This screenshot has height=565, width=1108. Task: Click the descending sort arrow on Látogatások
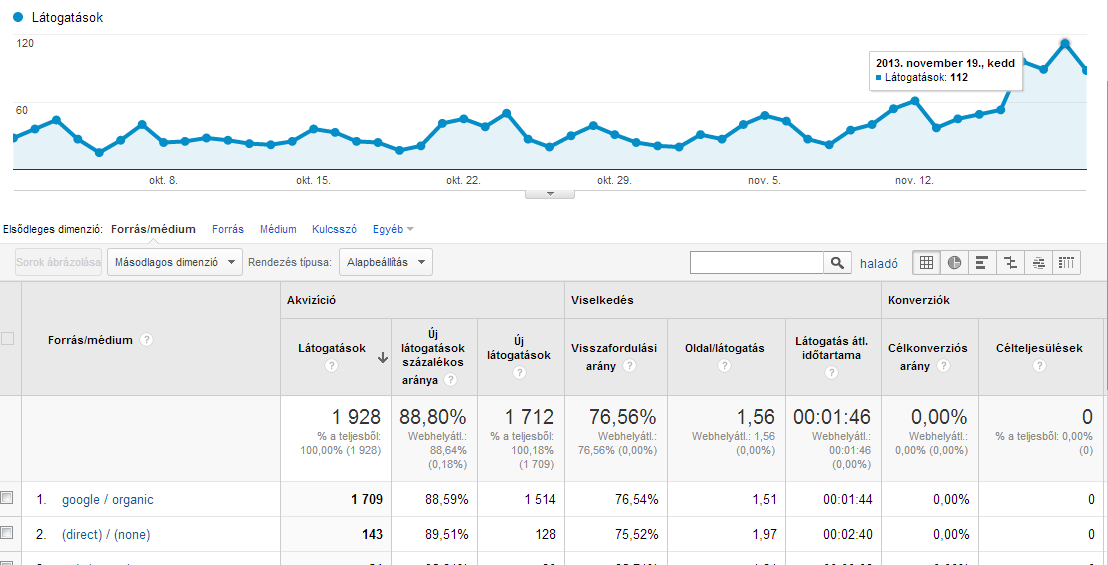click(383, 357)
